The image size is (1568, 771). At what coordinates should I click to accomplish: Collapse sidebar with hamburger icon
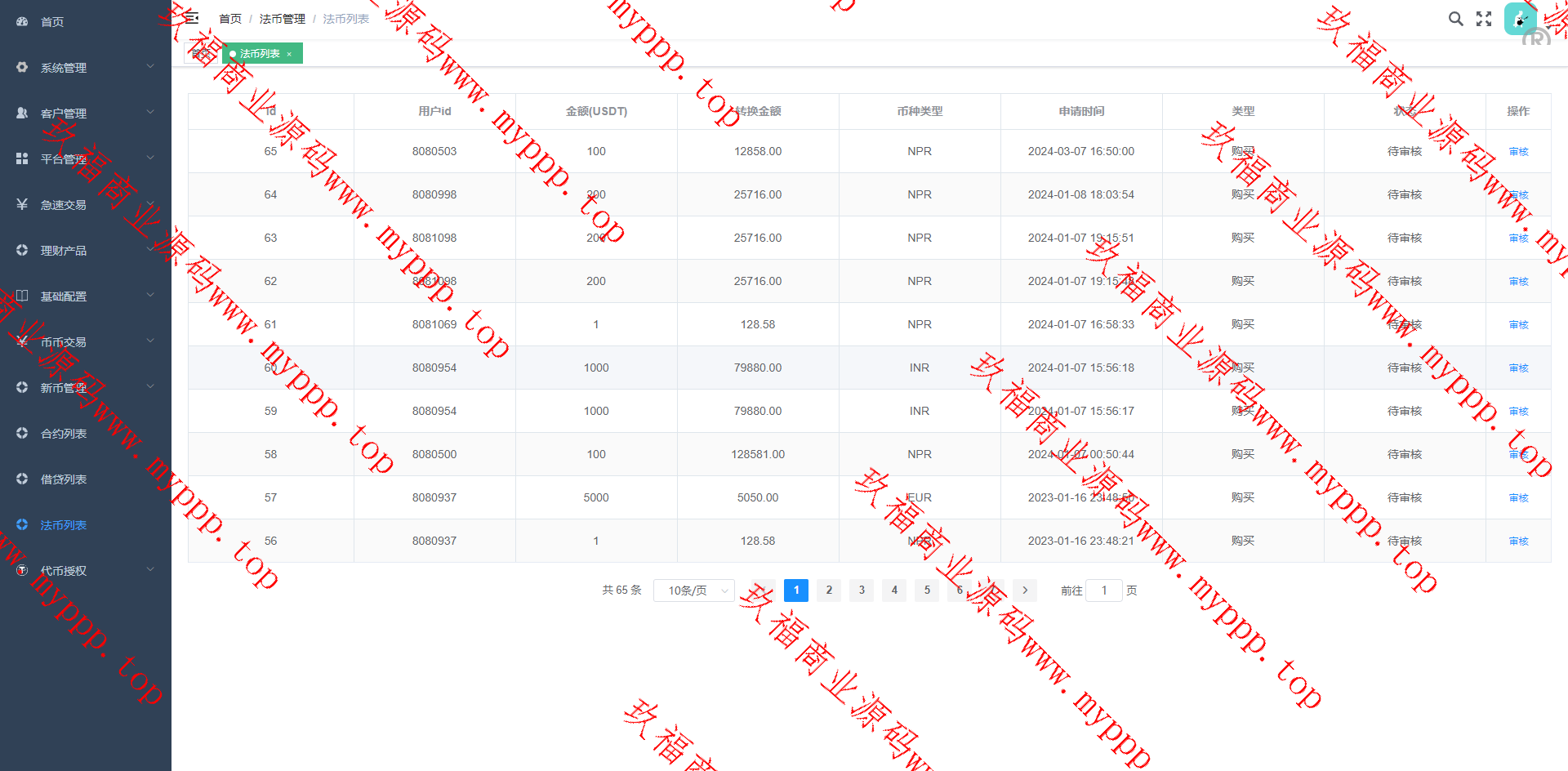[192, 18]
